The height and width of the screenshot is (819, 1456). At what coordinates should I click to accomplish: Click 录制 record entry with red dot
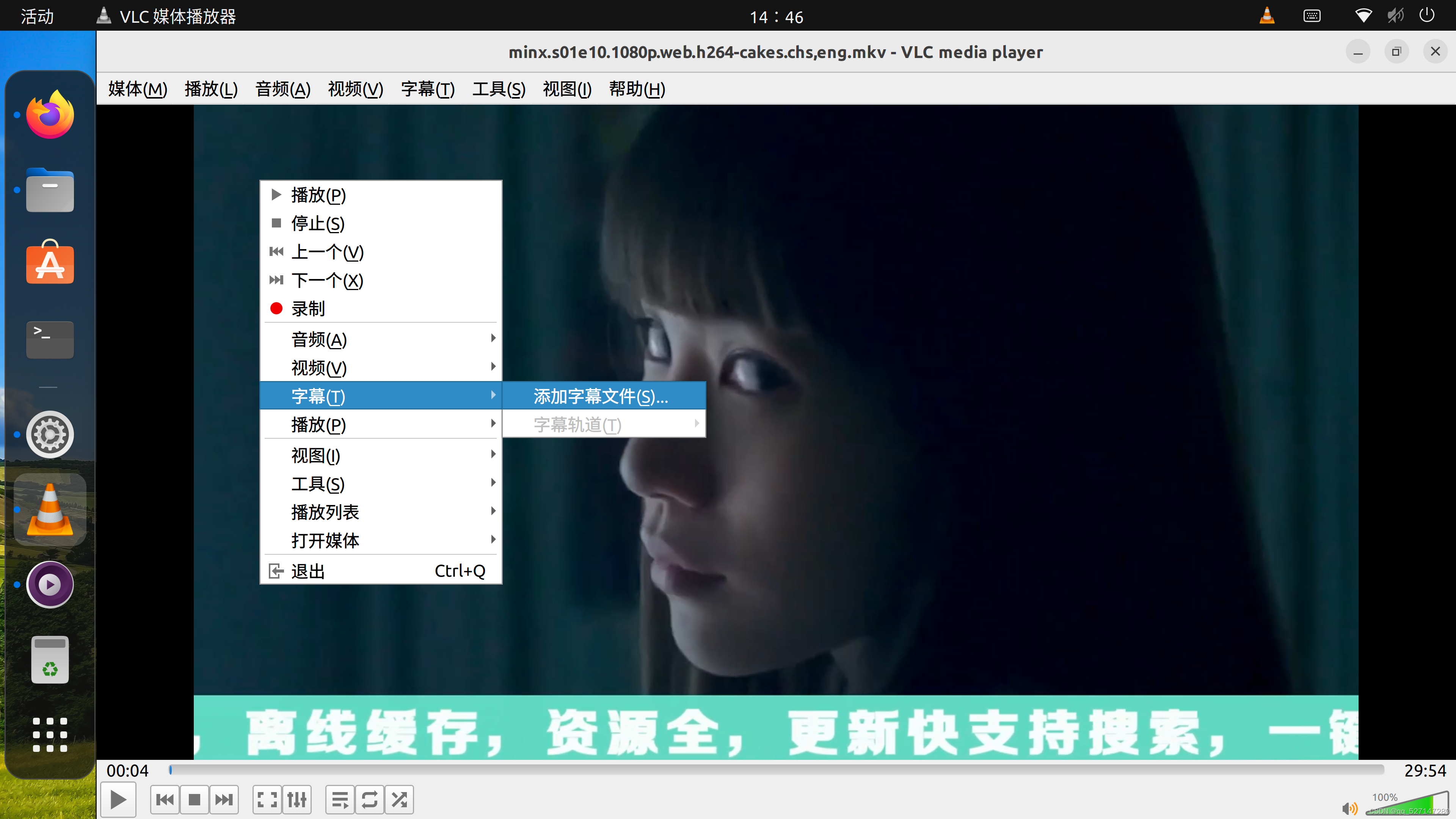tap(381, 309)
